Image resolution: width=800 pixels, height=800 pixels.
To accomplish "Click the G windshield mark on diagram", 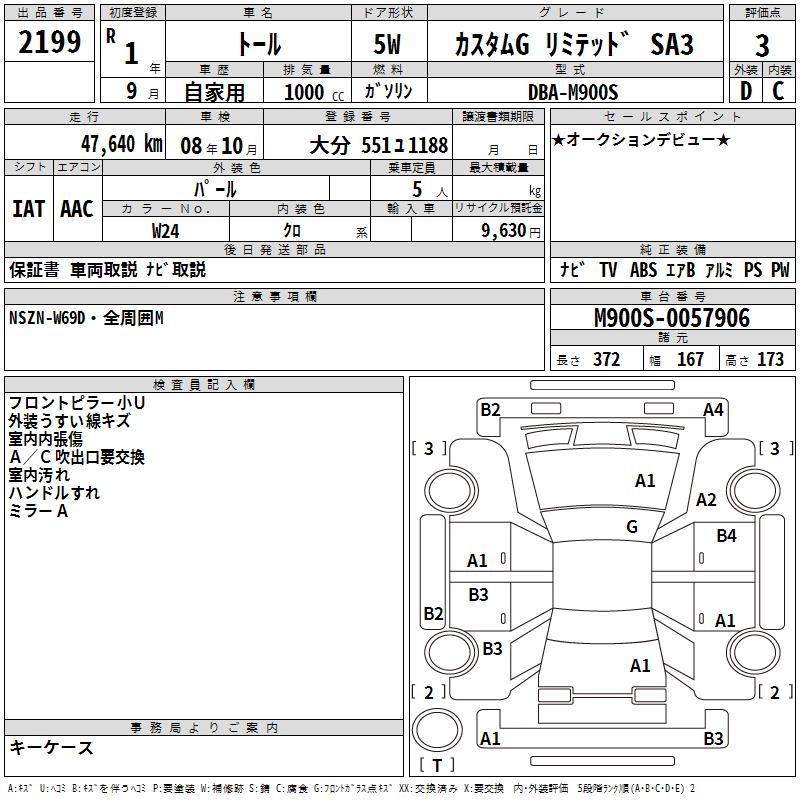I will click(x=632, y=527).
